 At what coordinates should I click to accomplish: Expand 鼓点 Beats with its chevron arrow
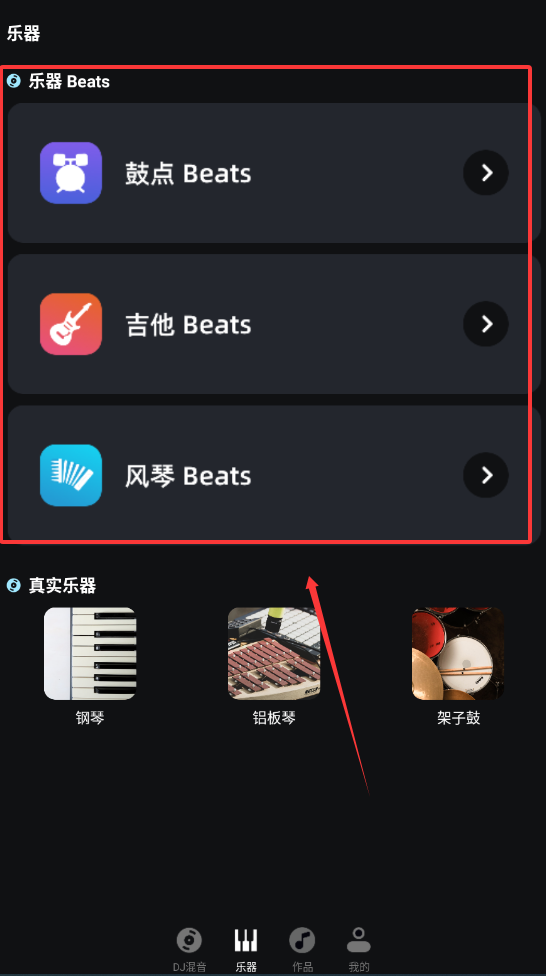point(486,173)
